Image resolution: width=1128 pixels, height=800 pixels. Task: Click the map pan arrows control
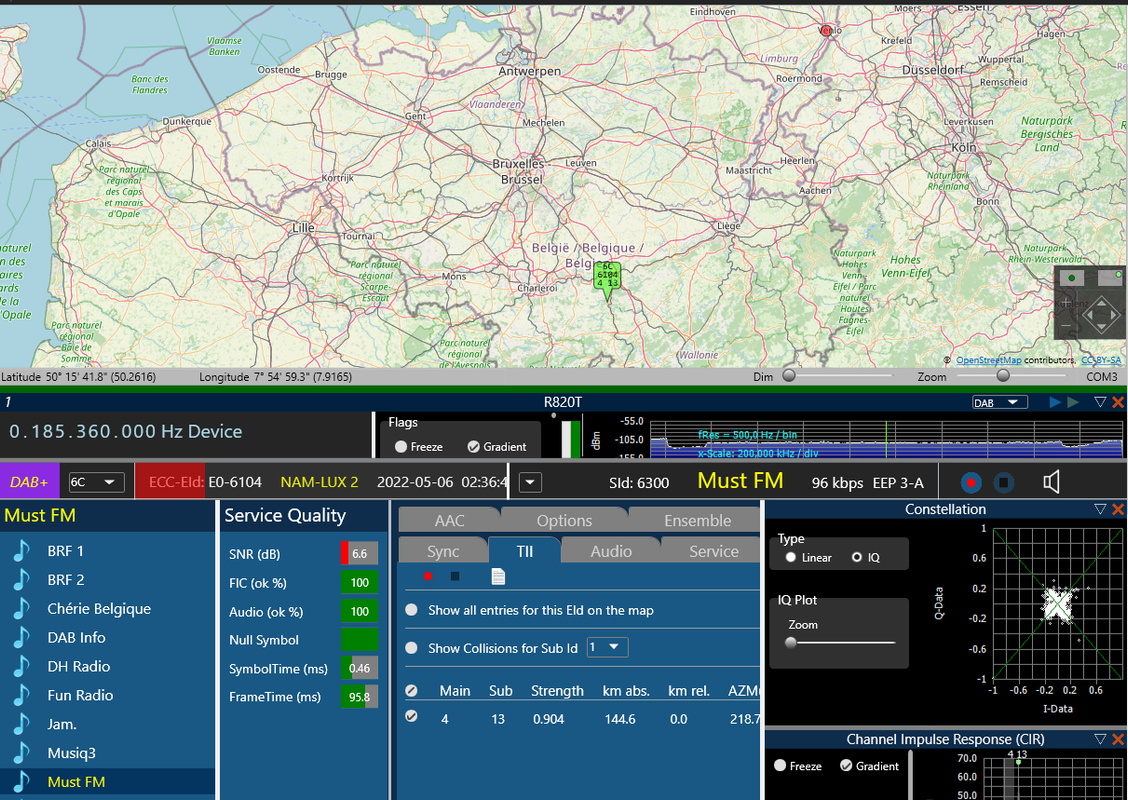1101,314
